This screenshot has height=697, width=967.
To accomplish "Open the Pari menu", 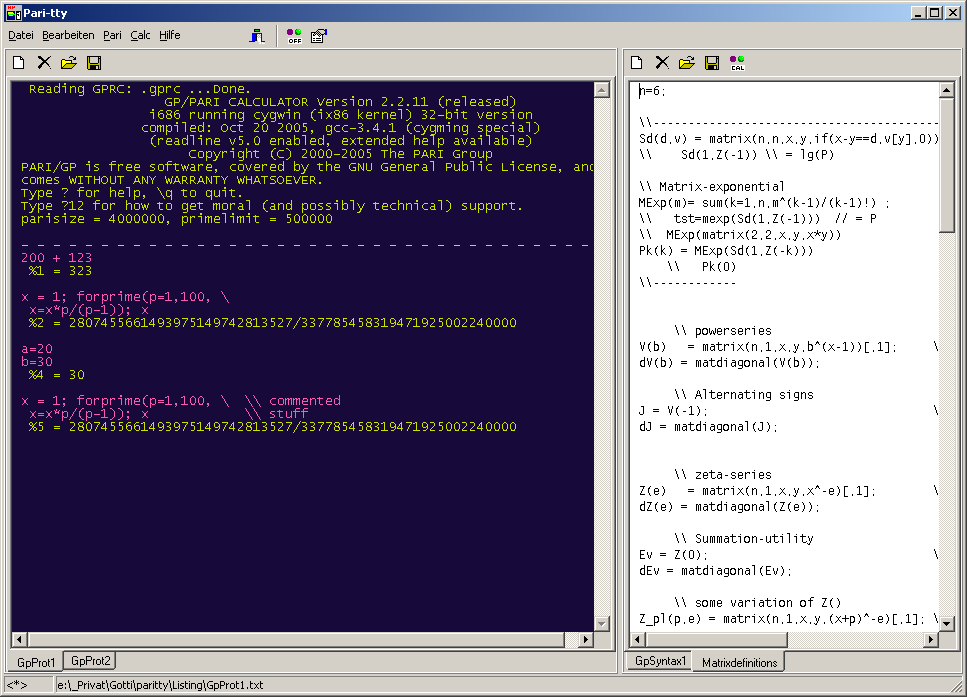I will [112, 35].
